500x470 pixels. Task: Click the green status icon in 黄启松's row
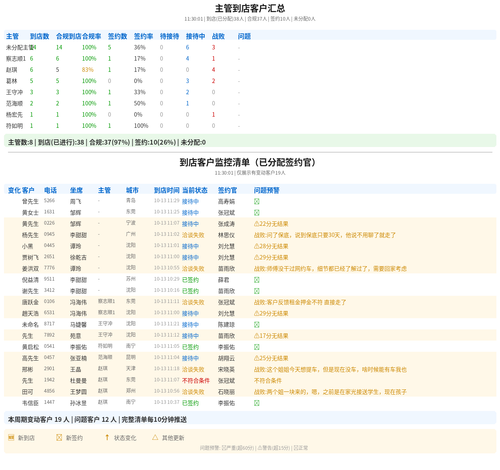[257, 347]
